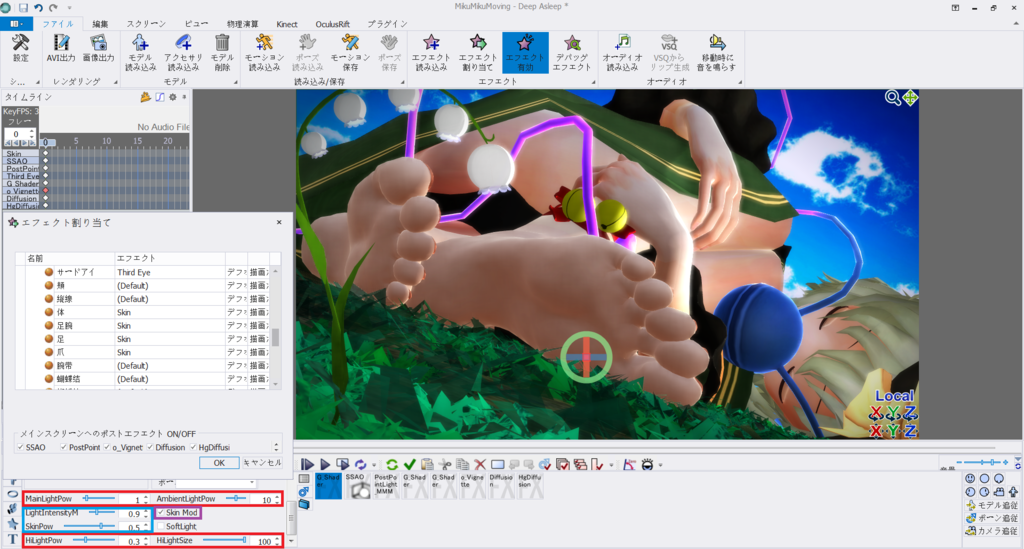Enable the SoftLight checkbox
This screenshot has width=1024, height=549.
pos(160,526)
